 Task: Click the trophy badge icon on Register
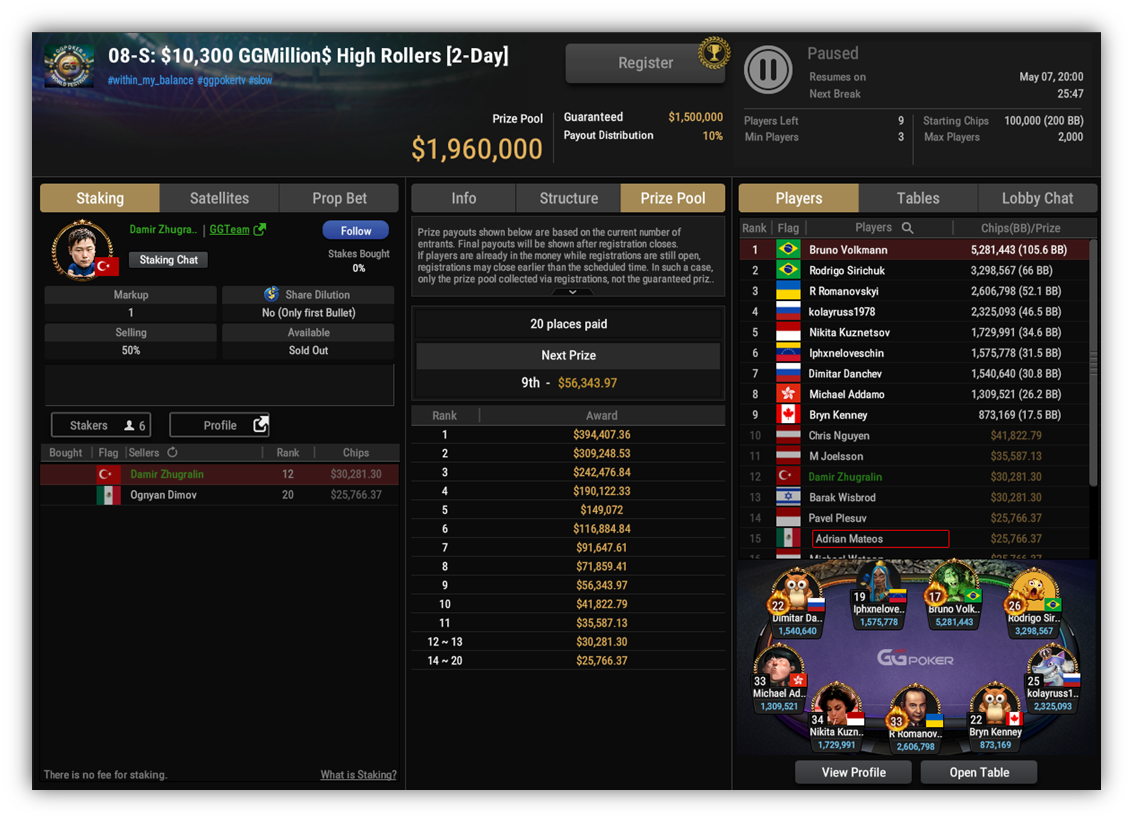point(713,53)
